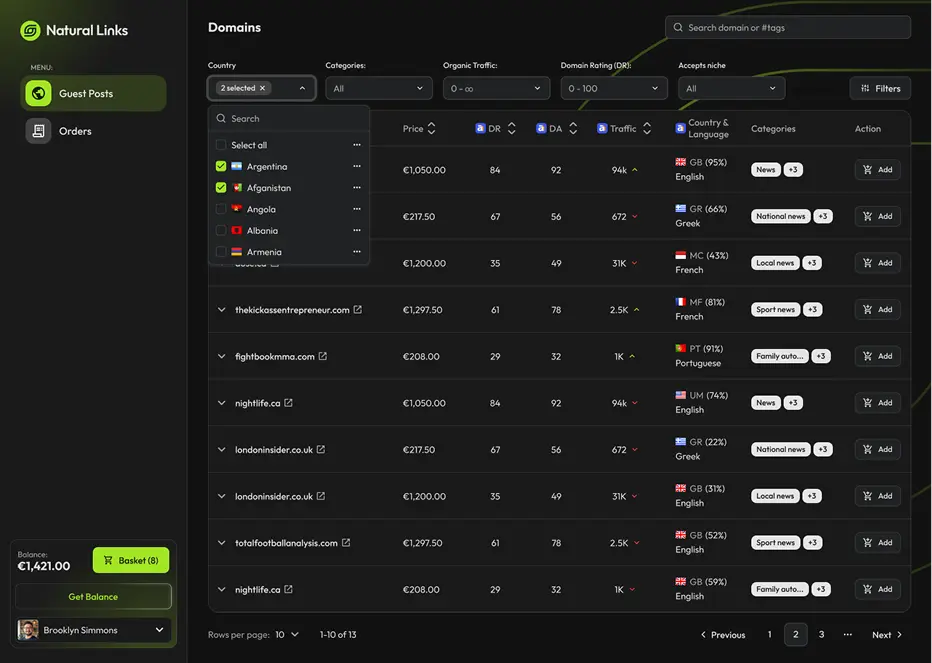Uncheck the Argentina country checkbox
Screen dimensions: 932x663
pos(220,166)
